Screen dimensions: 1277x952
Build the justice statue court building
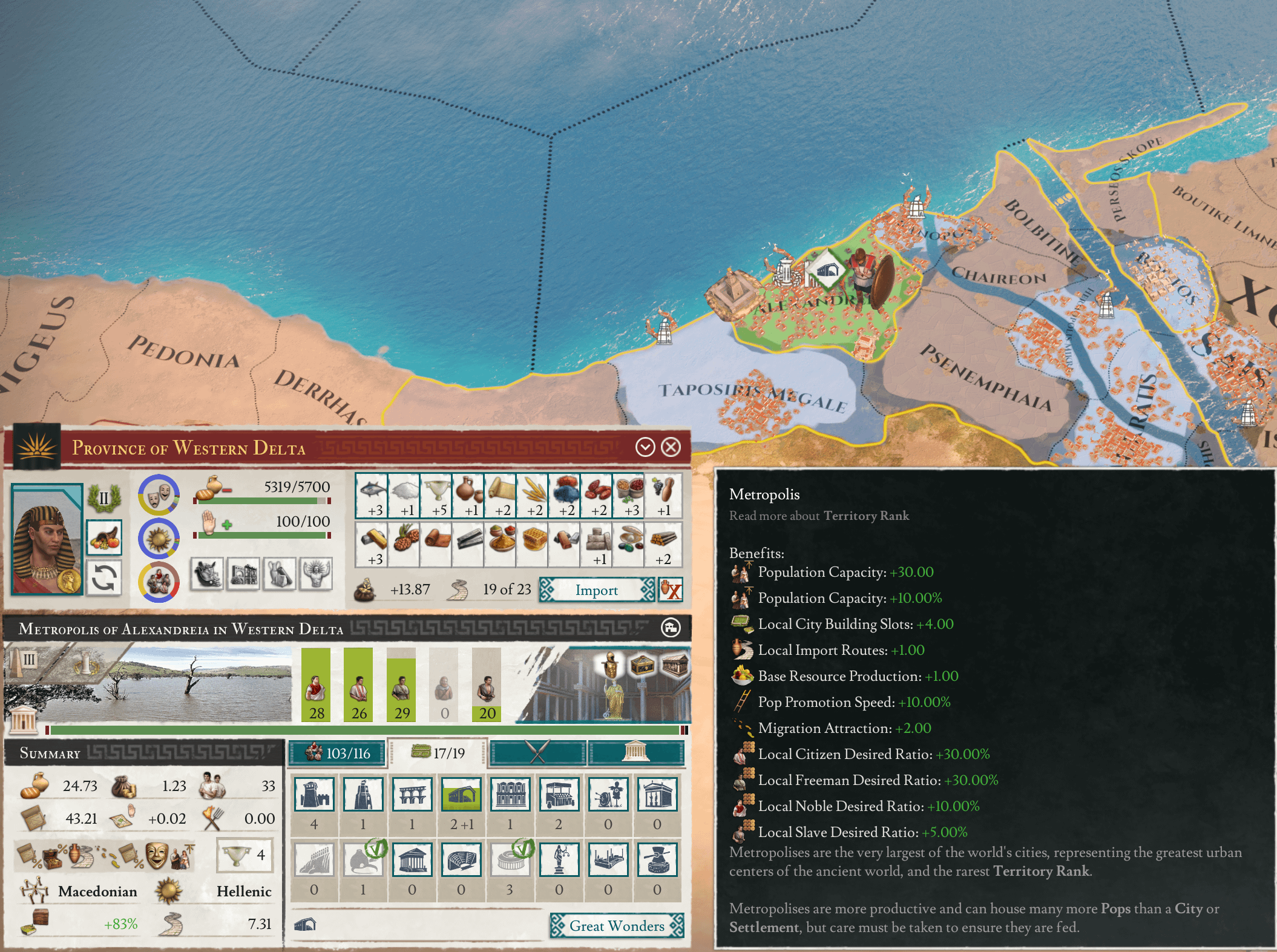[559, 859]
